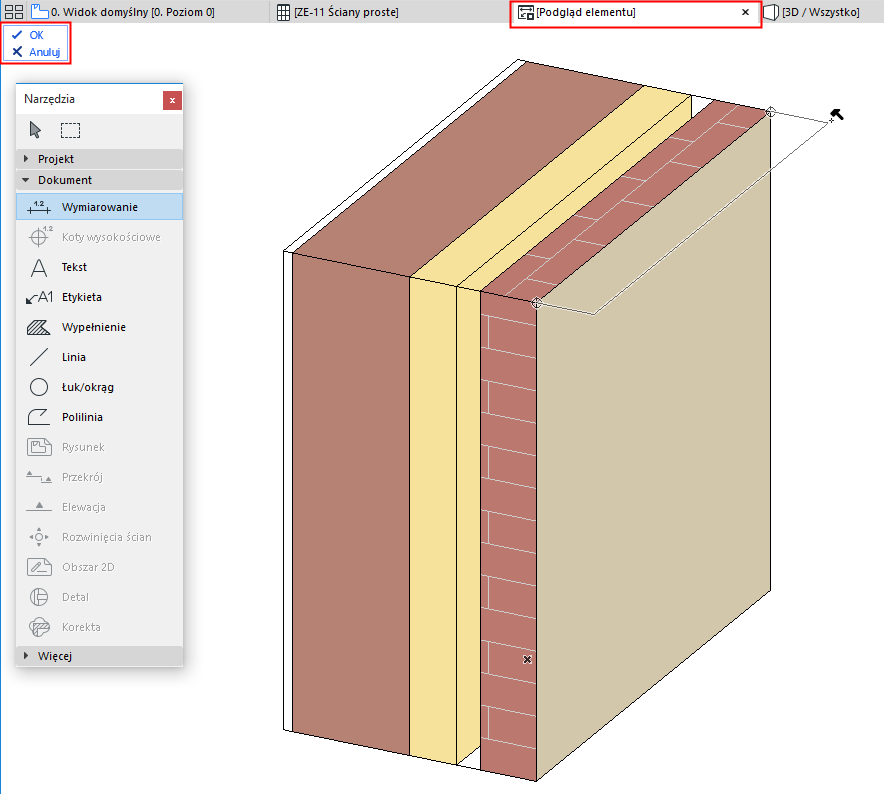
Task: Close the Narzędzia toolbox panel
Action: pos(172,100)
